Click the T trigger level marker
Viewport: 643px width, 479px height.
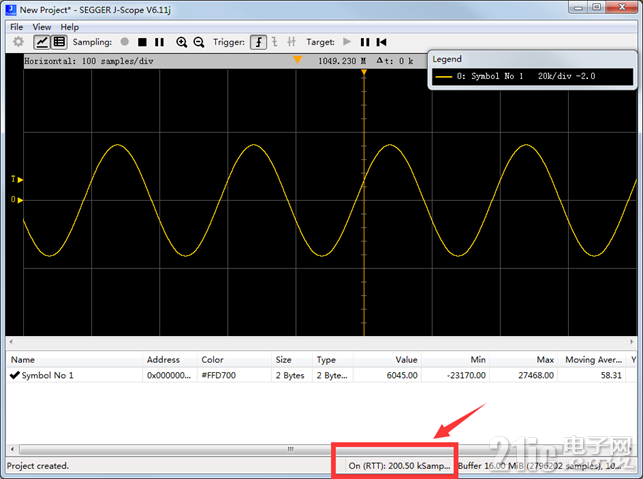17,179
